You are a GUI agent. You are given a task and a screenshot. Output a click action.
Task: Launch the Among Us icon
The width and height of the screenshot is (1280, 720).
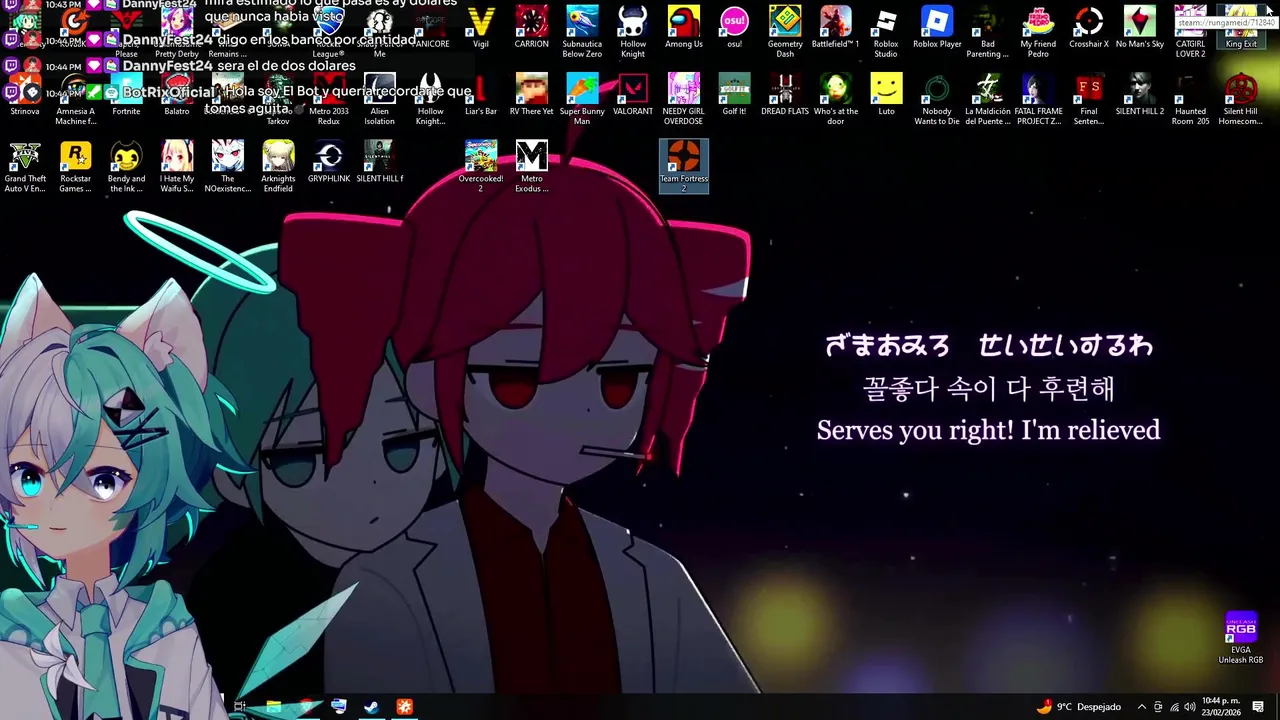(684, 28)
